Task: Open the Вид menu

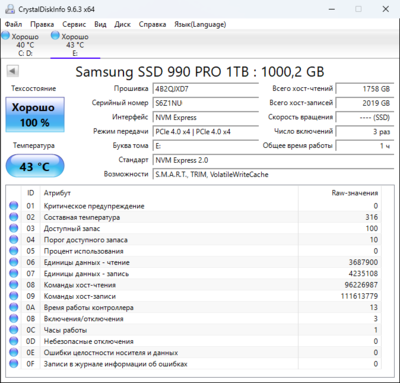Action: (x=100, y=24)
